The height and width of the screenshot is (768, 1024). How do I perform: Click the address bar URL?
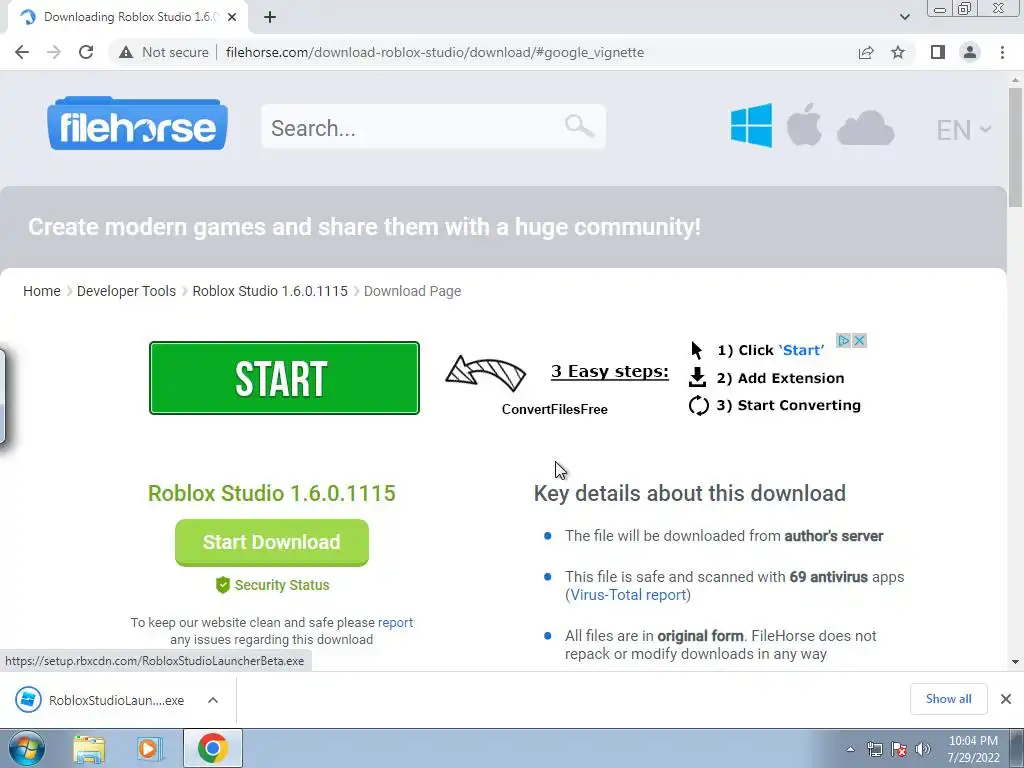click(435, 52)
